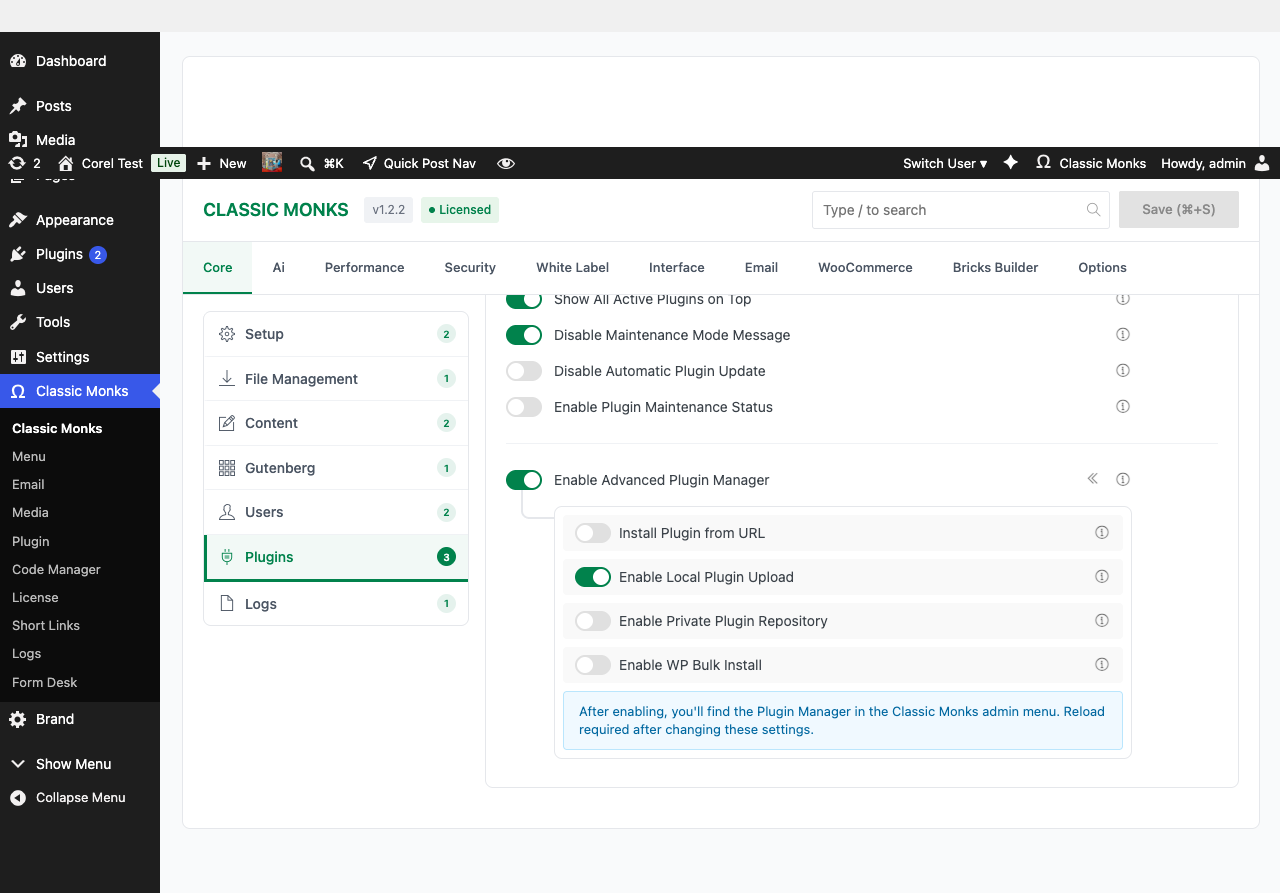Screen dimensions: 1280x893
Task: Enable Private Plugin Repository switch
Action: [593, 621]
